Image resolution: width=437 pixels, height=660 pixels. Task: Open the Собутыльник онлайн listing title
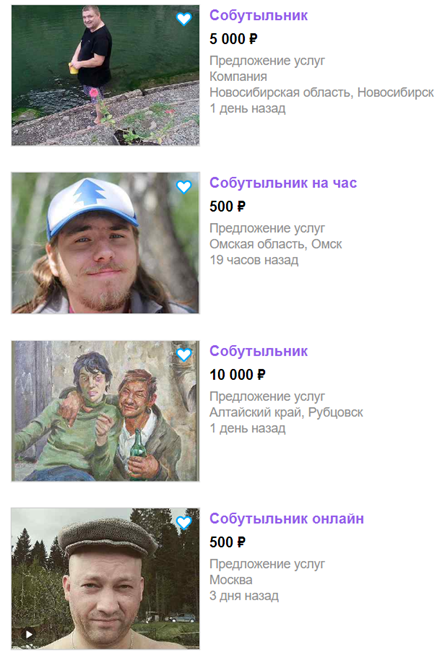point(286,519)
